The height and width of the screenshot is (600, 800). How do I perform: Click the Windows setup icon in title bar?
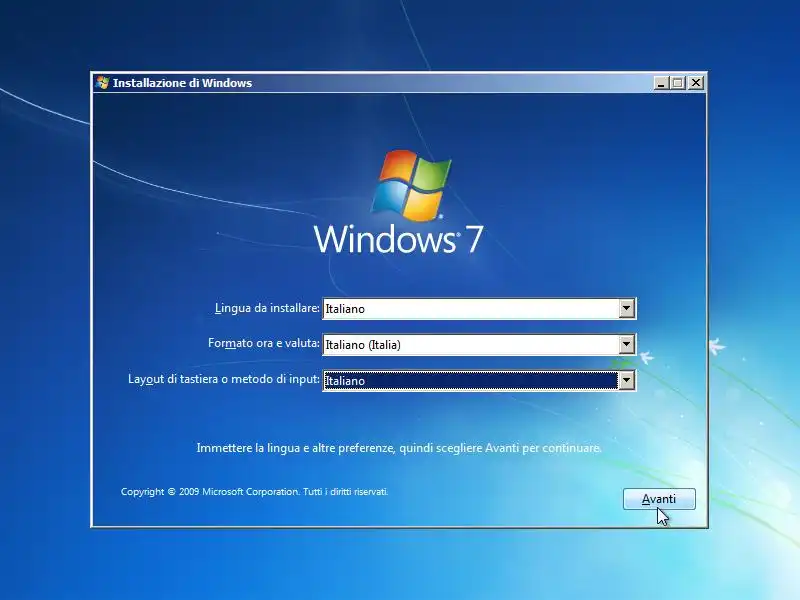coord(102,83)
